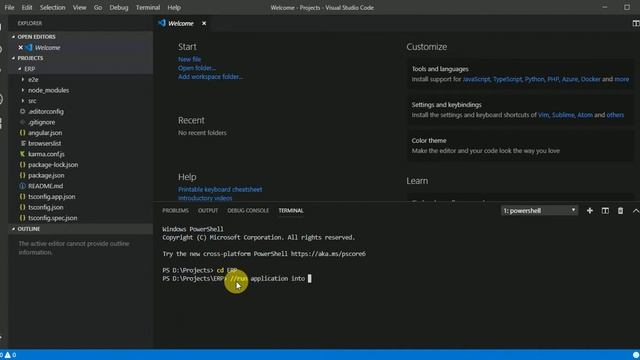Split the terminal panel
640x360 pixels.
tap(605, 211)
